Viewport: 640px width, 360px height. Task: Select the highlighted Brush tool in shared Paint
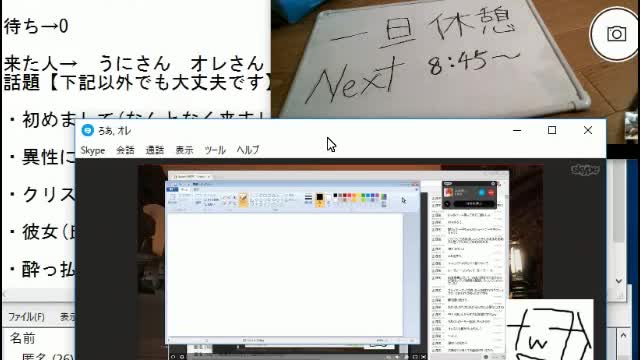243,200
